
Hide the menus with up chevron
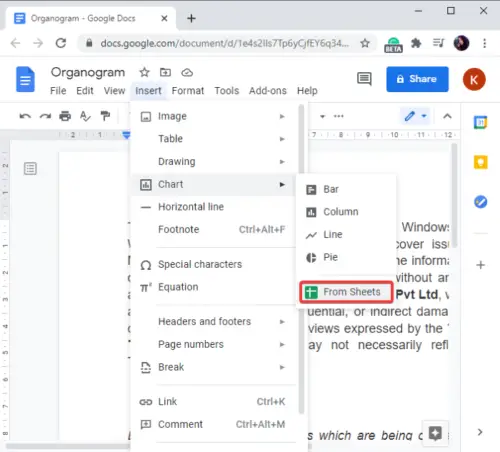point(447,116)
